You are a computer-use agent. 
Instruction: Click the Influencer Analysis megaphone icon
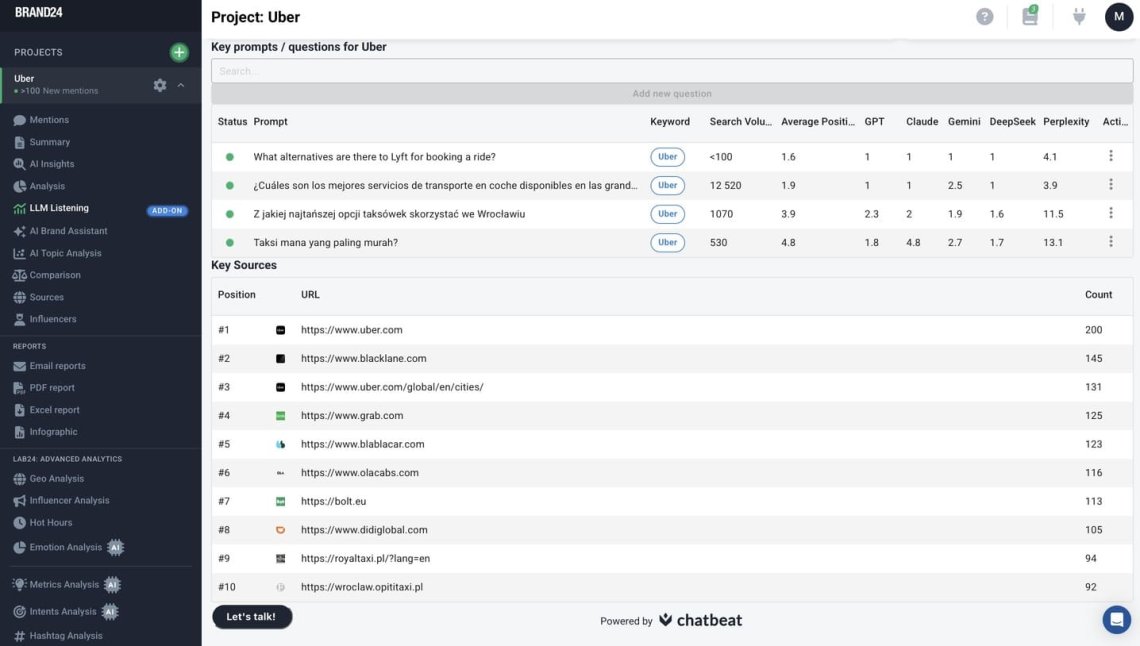click(x=20, y=501)
